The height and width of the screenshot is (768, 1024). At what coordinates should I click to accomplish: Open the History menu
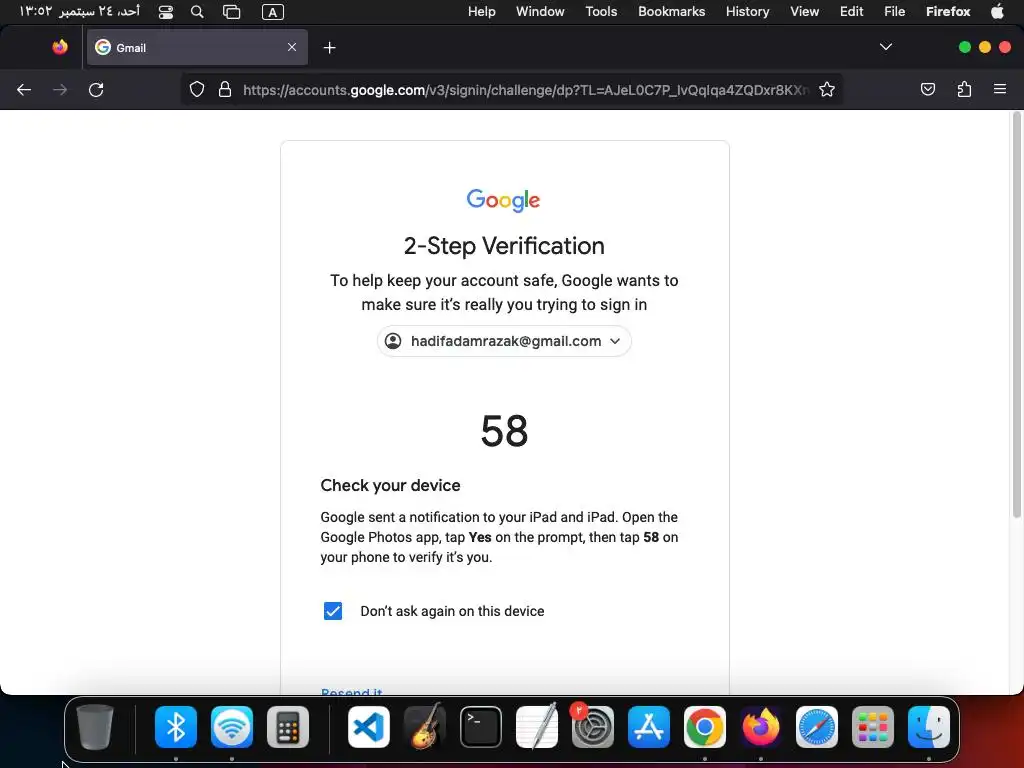point(748,12)
